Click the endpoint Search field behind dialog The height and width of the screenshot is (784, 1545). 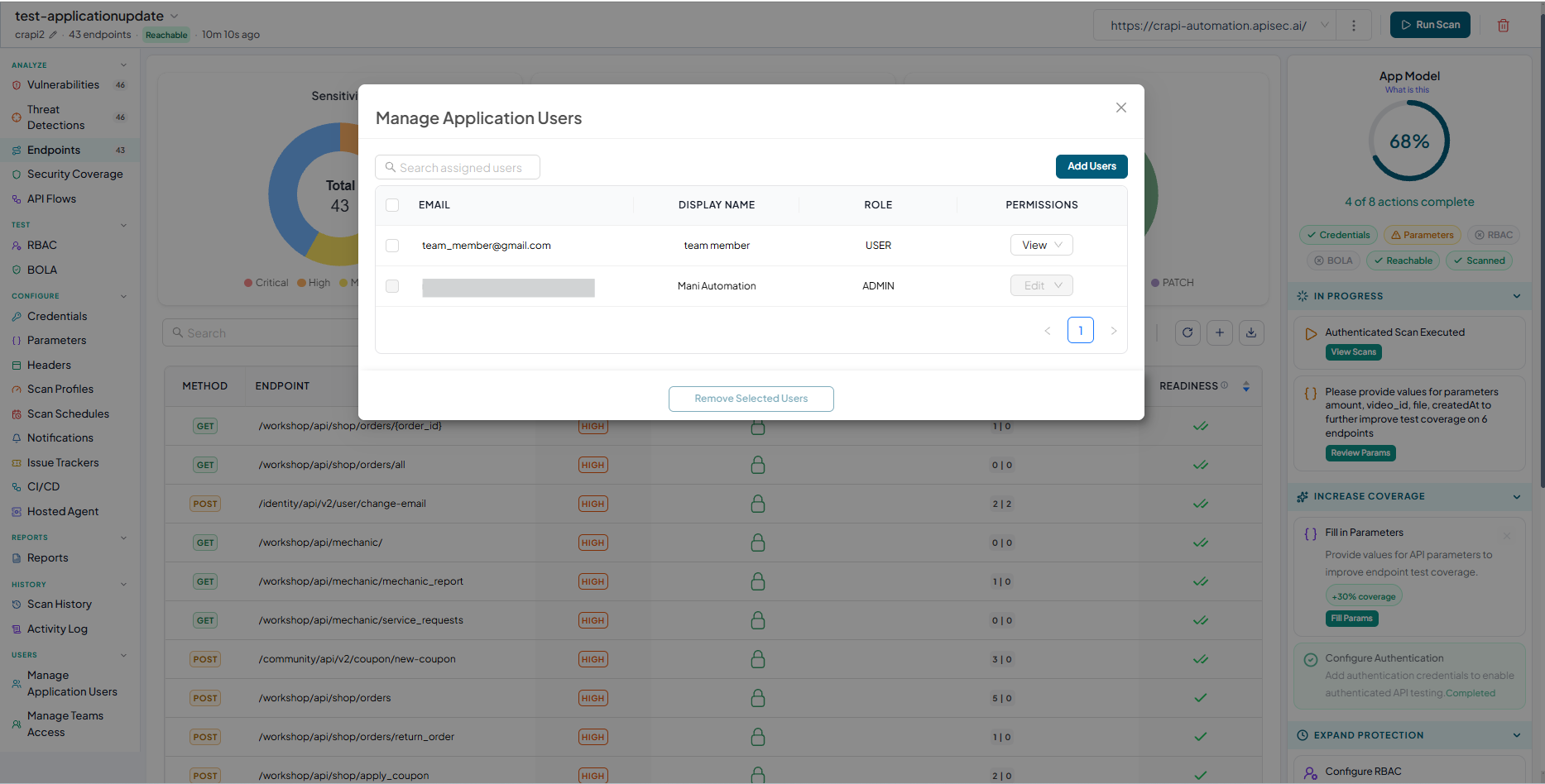(261, 333)
